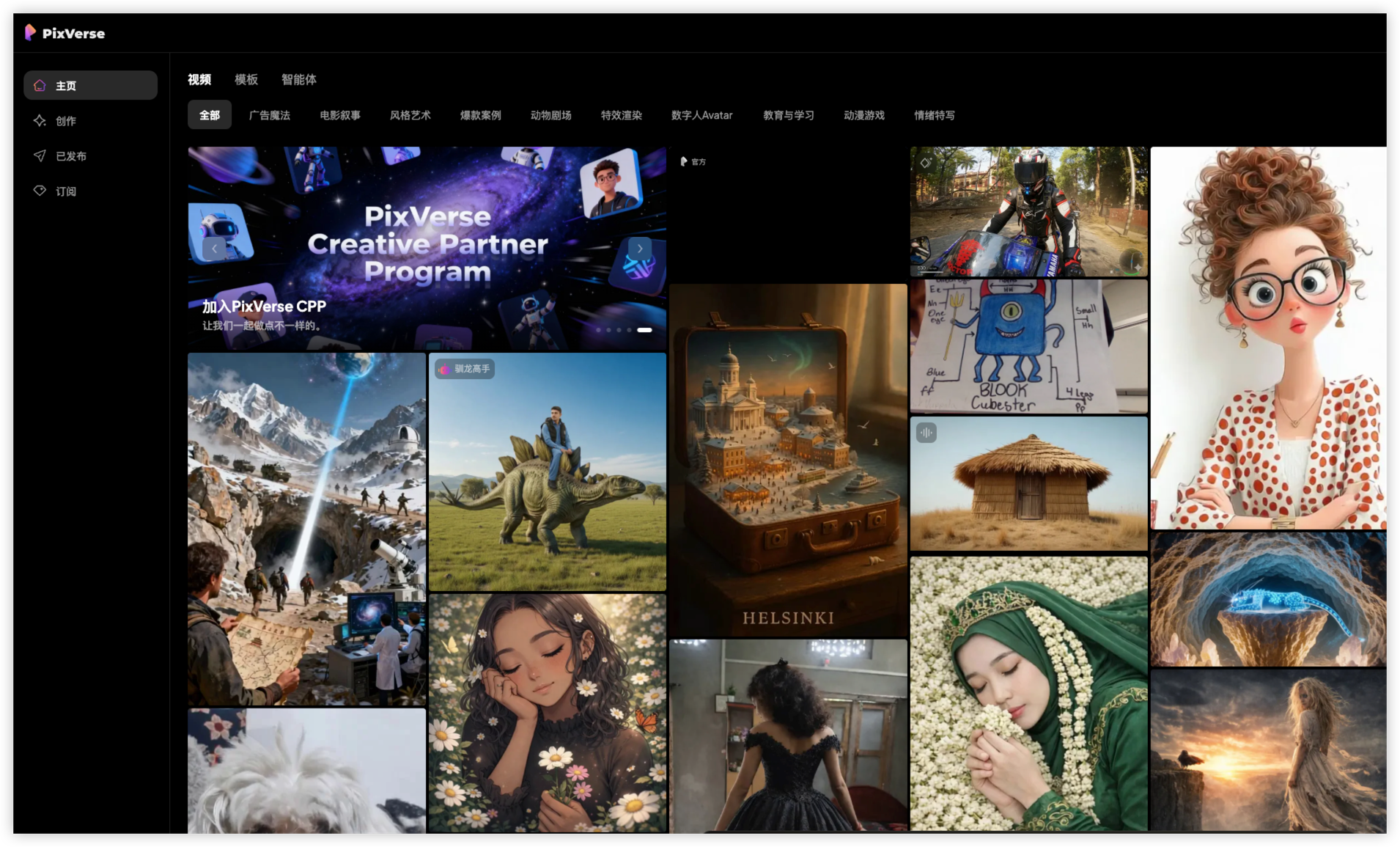Viewport: 1400px width, 847px height.
Task: Show the next banner slide
Action: tap(639, 249)
